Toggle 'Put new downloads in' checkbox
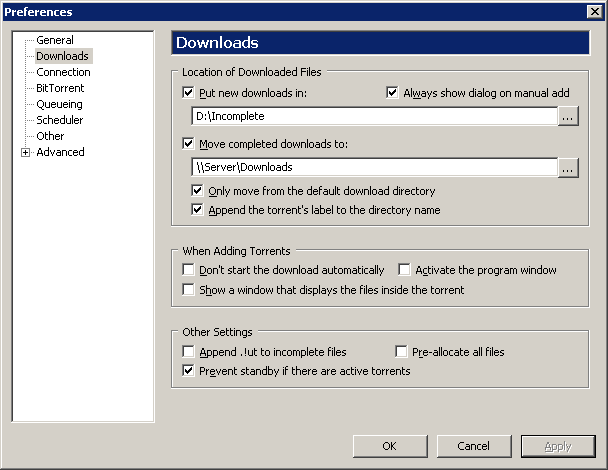The image size is (608, 470). [x=188, y=93]
